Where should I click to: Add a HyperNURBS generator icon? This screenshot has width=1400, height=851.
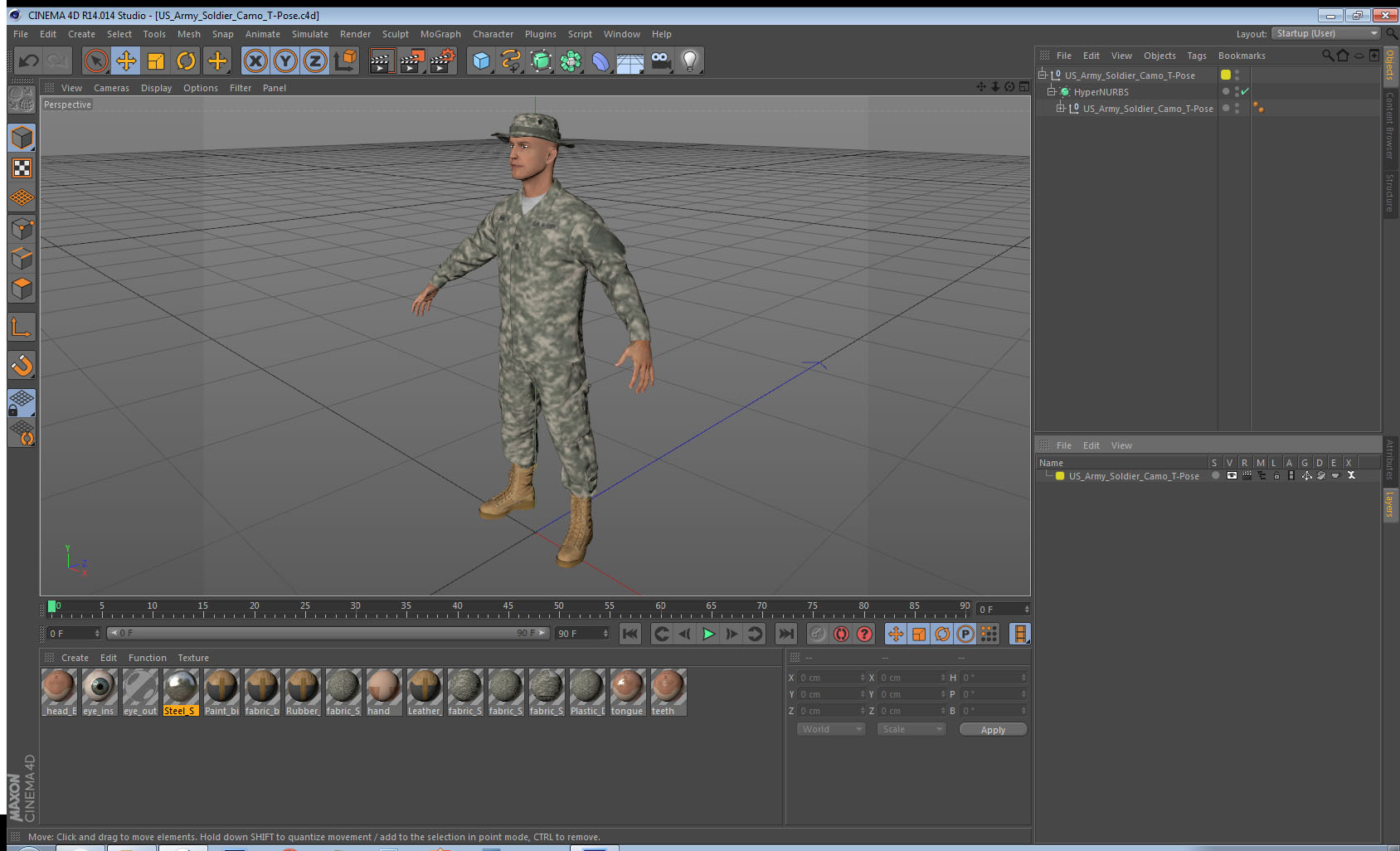tap(541, 61)
